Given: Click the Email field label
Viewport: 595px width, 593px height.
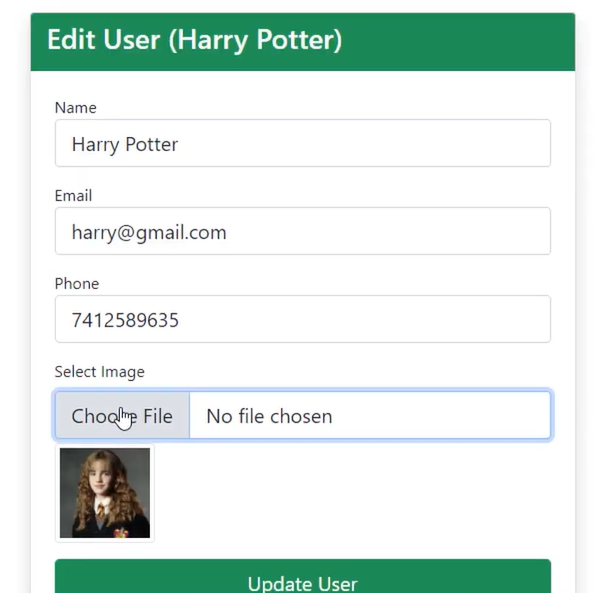Looking at the screenshot, I should point(73,196).
